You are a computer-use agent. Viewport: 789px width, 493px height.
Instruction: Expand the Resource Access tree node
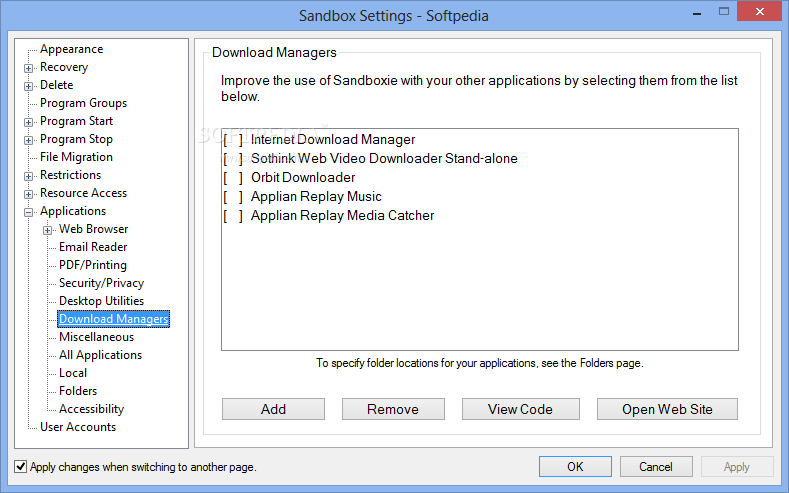tap(29, 194)
